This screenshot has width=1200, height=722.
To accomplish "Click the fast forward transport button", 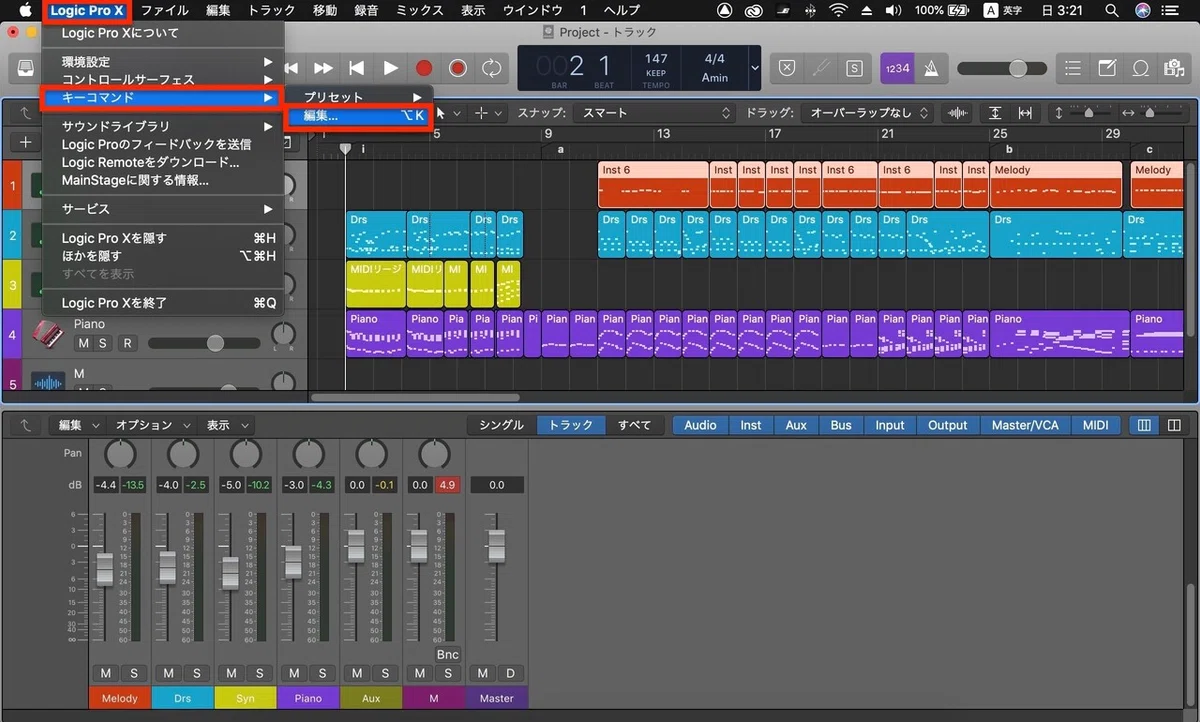I will (323, 68).
